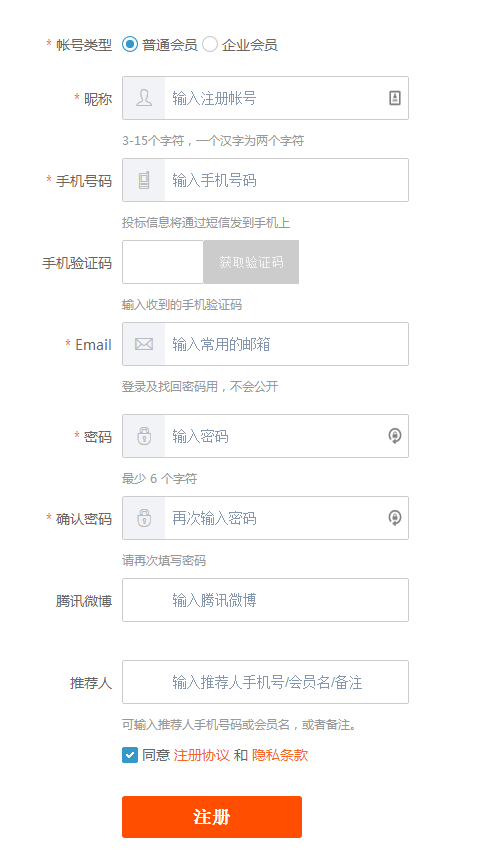
Task: Click the envelope icon beside Email field
Action: (x=144, y=344)
